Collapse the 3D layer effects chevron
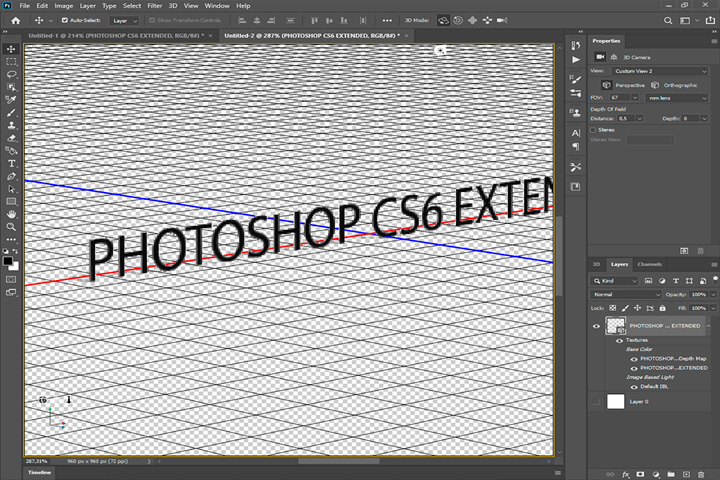 pyautogui.click(x=709, y=326)
